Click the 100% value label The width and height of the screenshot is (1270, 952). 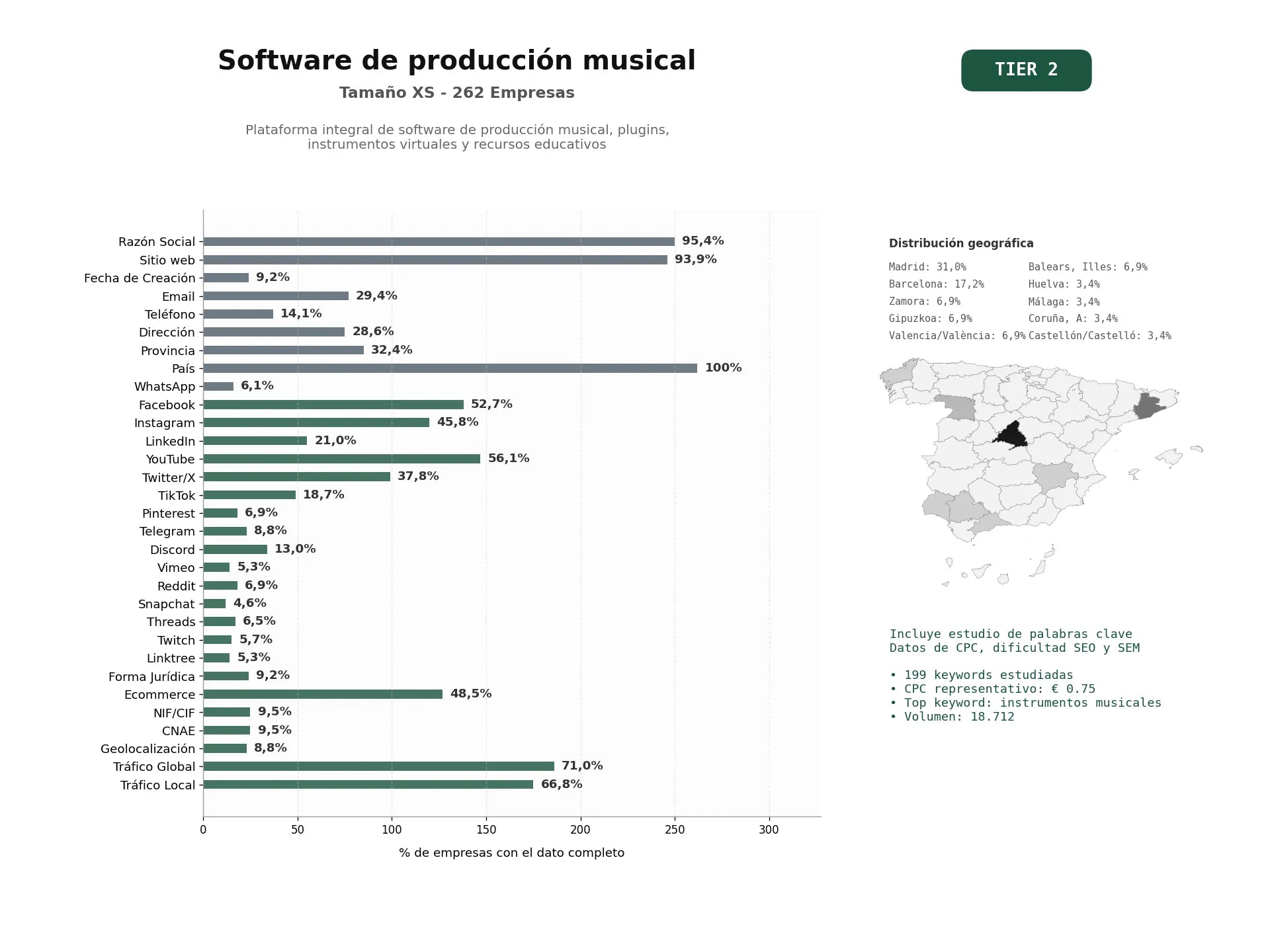tap(723, 368)
